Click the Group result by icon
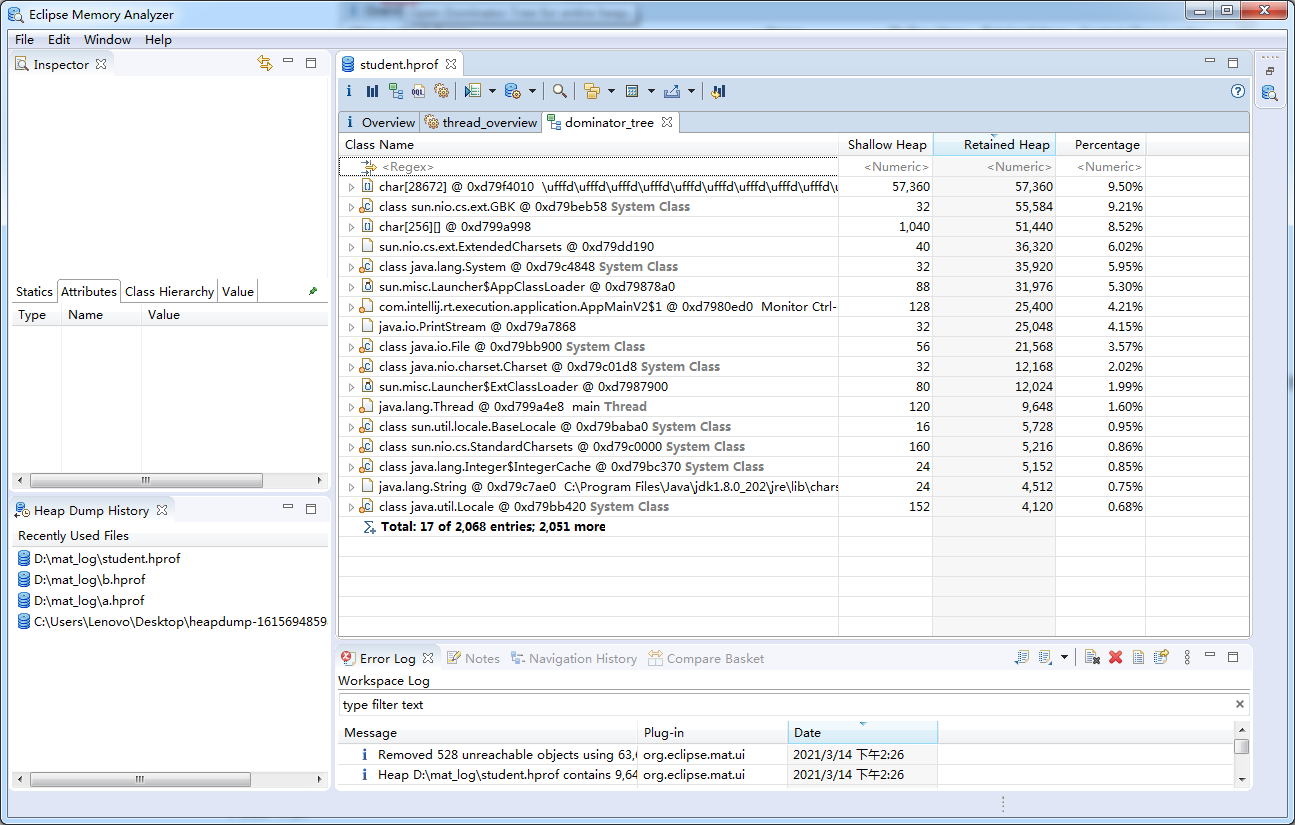Image resolution: width=1295 pixels, height=825 pixels. 591,91
